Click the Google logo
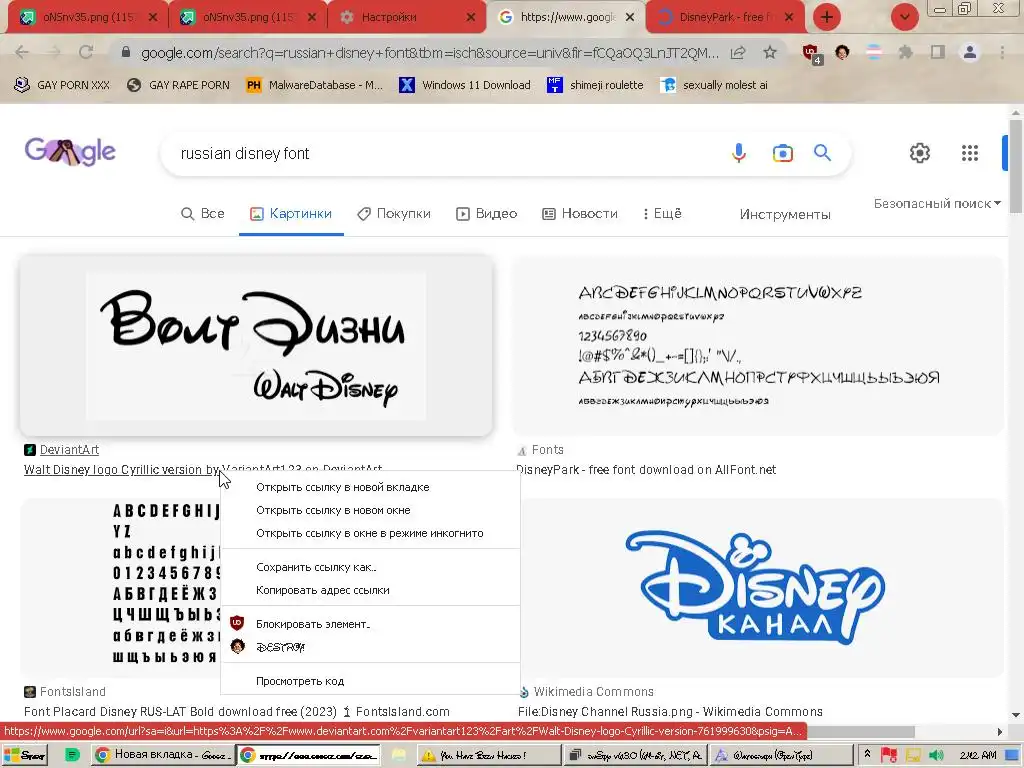The height and width of the screenshot is (768, 1024). point(70,152)
